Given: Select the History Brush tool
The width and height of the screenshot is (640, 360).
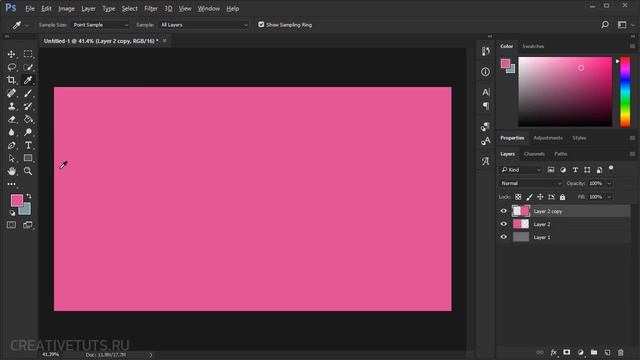Looking at the screenshot, I should 28,106.
